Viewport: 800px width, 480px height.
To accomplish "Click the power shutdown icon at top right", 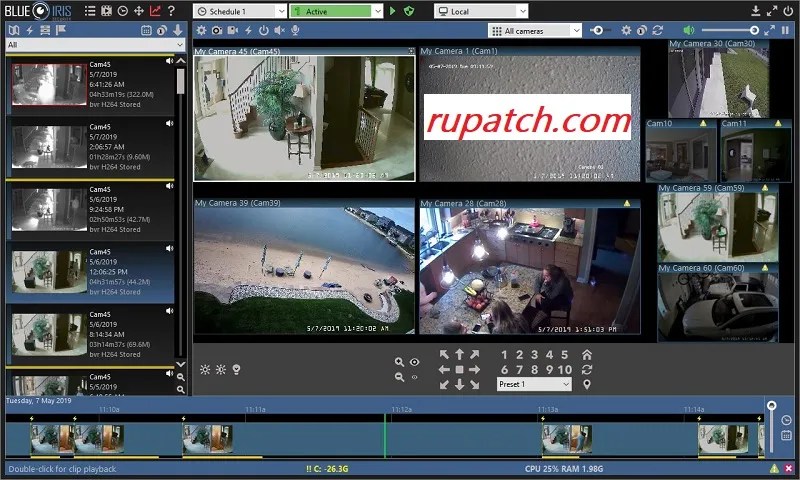I will [788, 11].
